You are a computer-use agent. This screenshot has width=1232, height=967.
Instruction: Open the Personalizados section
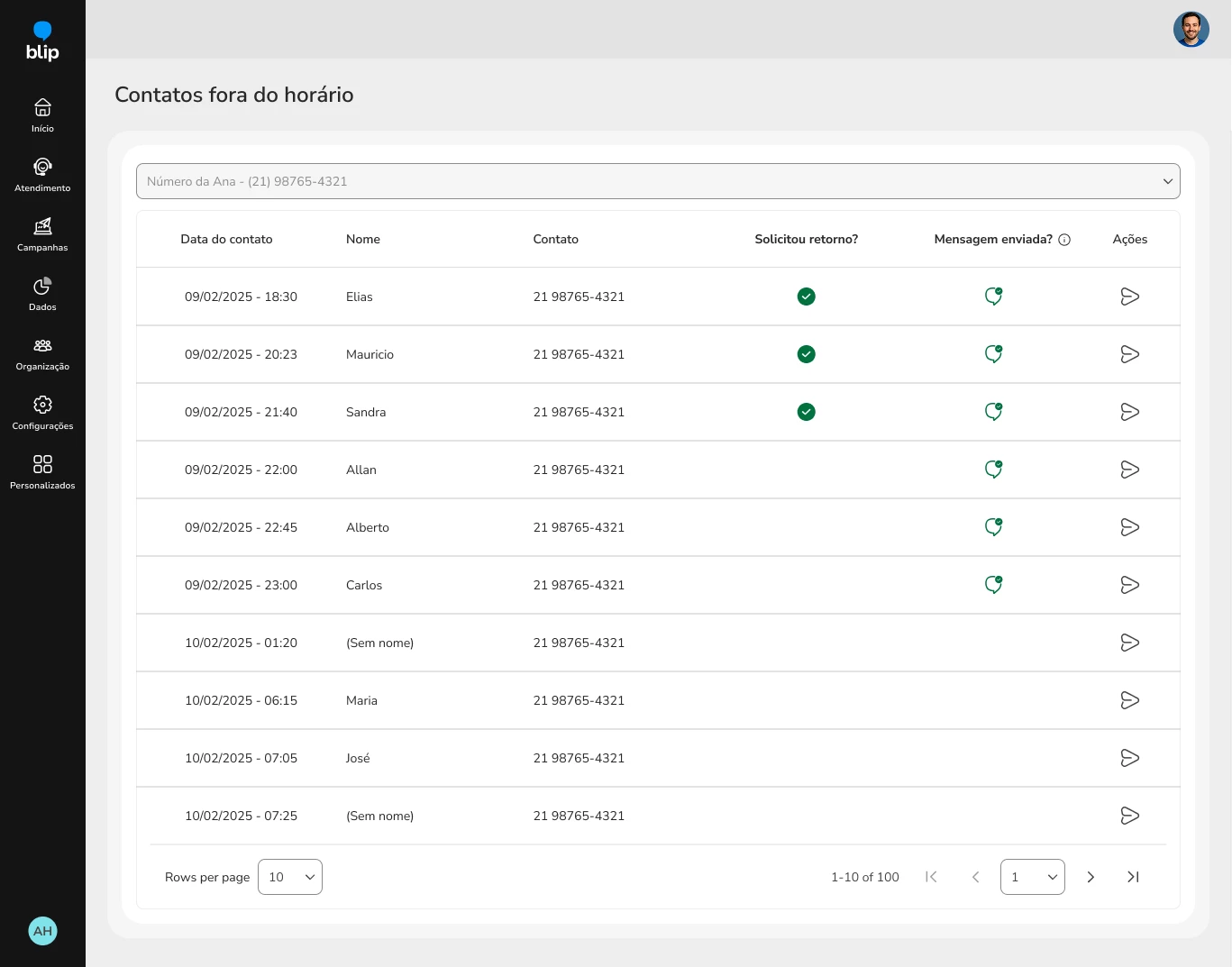(x=42, y=472)
